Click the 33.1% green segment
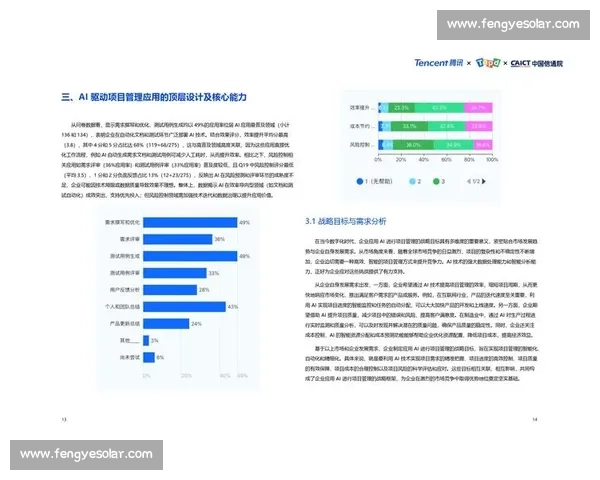The height and width of the screenshot is (480, 600). point(409,126)
